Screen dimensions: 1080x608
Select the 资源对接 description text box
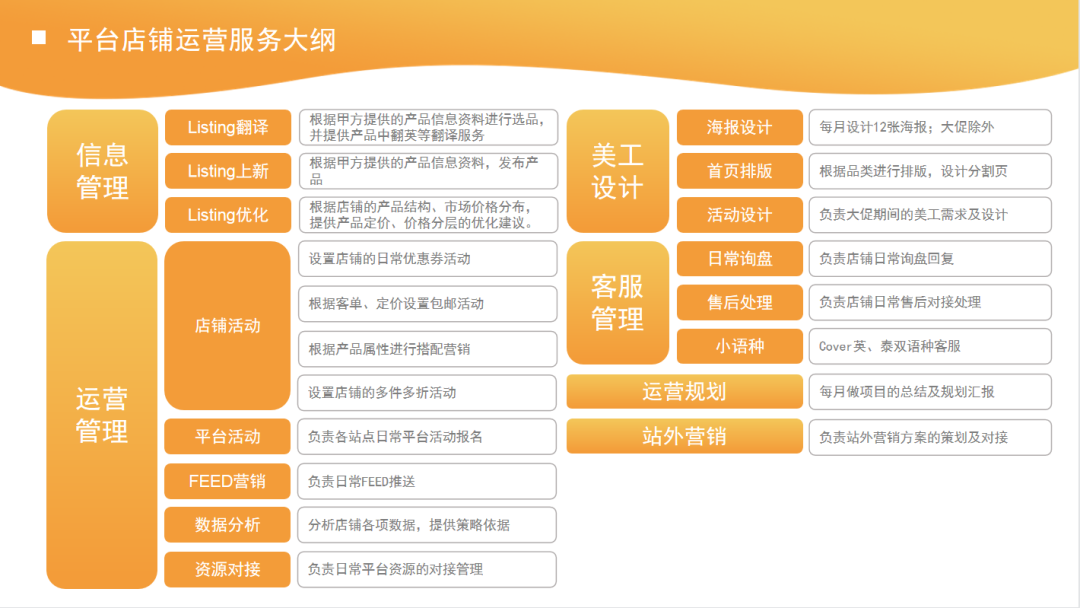pyautogui.click(x=427, y=570)
